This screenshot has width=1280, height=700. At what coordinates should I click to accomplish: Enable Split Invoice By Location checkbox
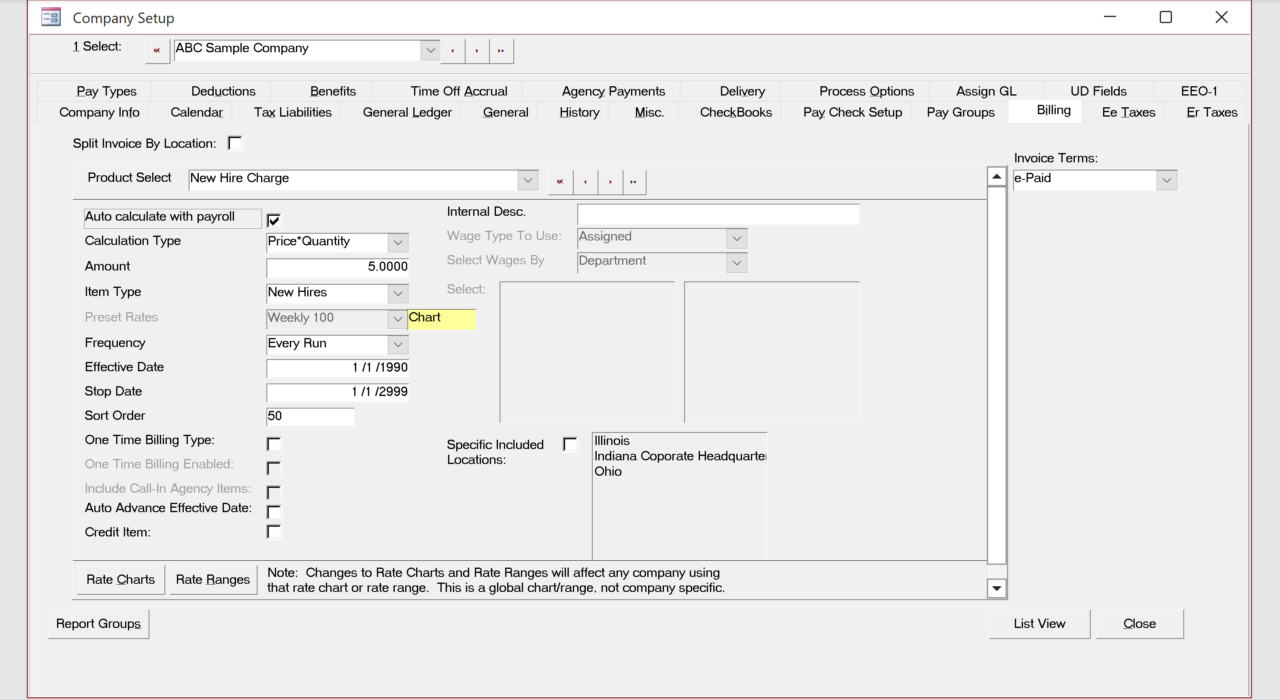[x=235, y=144]
